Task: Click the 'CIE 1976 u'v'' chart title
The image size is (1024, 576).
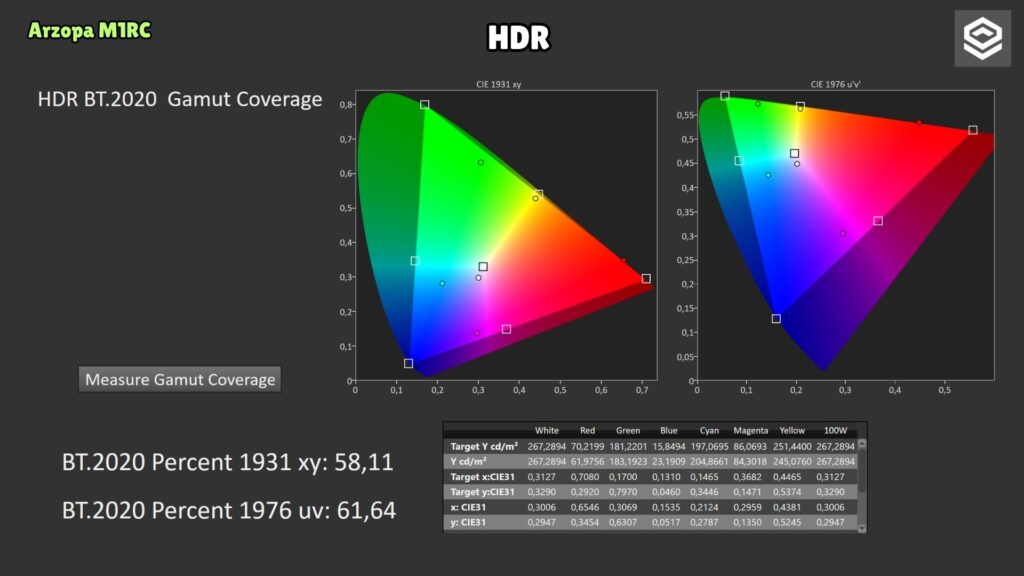Action: coord(835,84)
